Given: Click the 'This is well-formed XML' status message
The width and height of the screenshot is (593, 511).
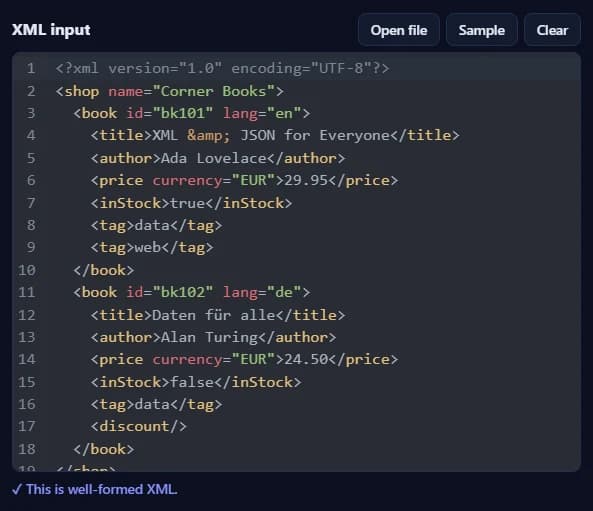Looking at the screenshot, I should pyautogui.click(x=95, y=489).
